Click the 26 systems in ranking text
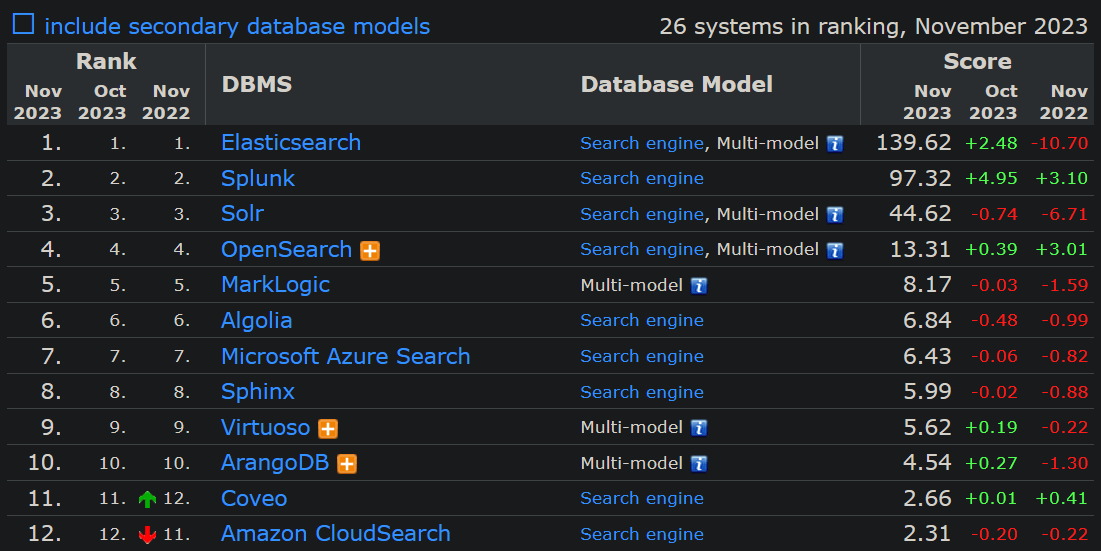The height and width of the screenshot is (551, 1101). point(873,27)
